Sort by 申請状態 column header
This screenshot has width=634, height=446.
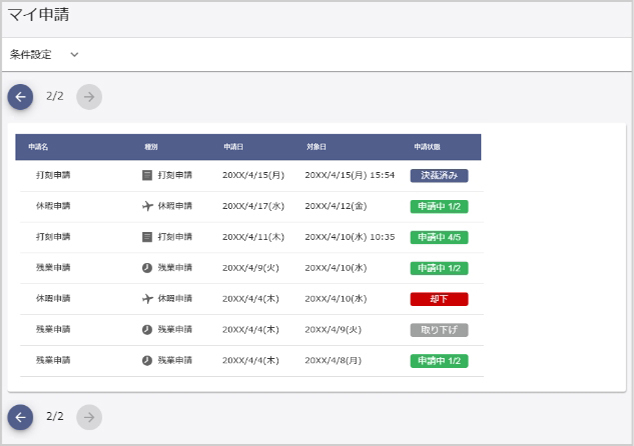point(427,147)
